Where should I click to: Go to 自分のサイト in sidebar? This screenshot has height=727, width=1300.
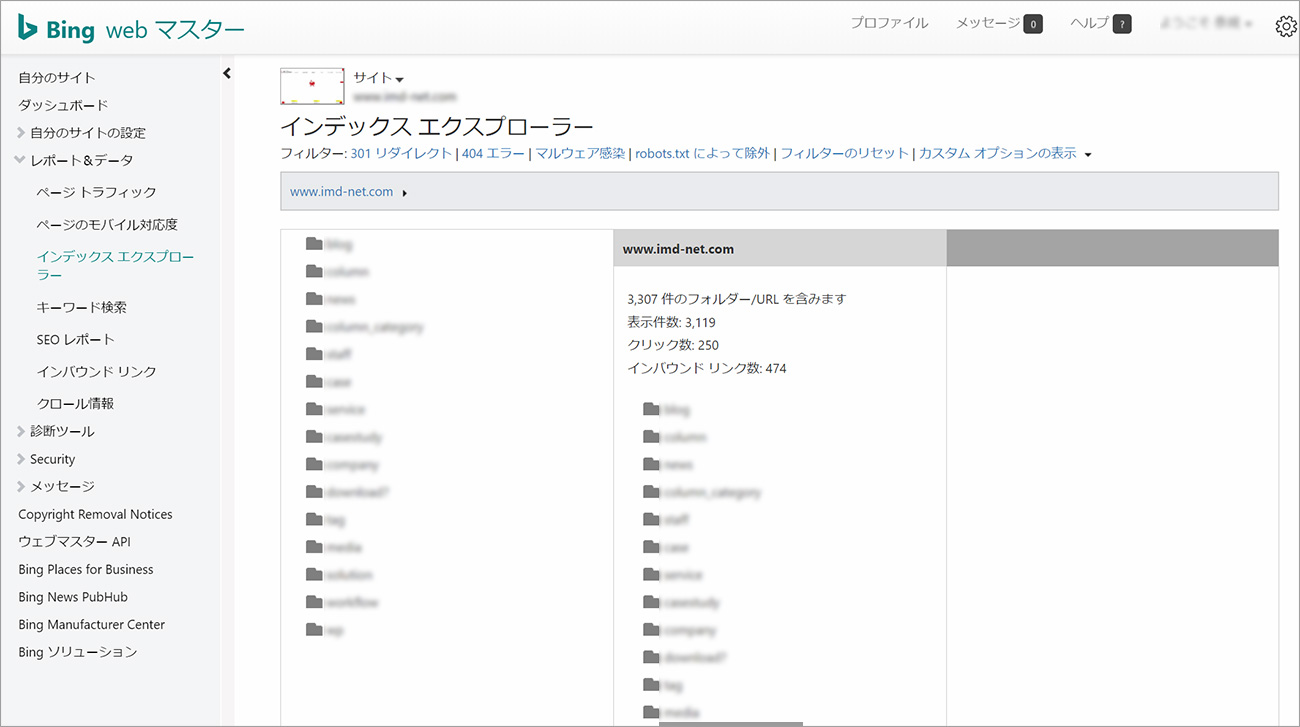click(57, 77)
